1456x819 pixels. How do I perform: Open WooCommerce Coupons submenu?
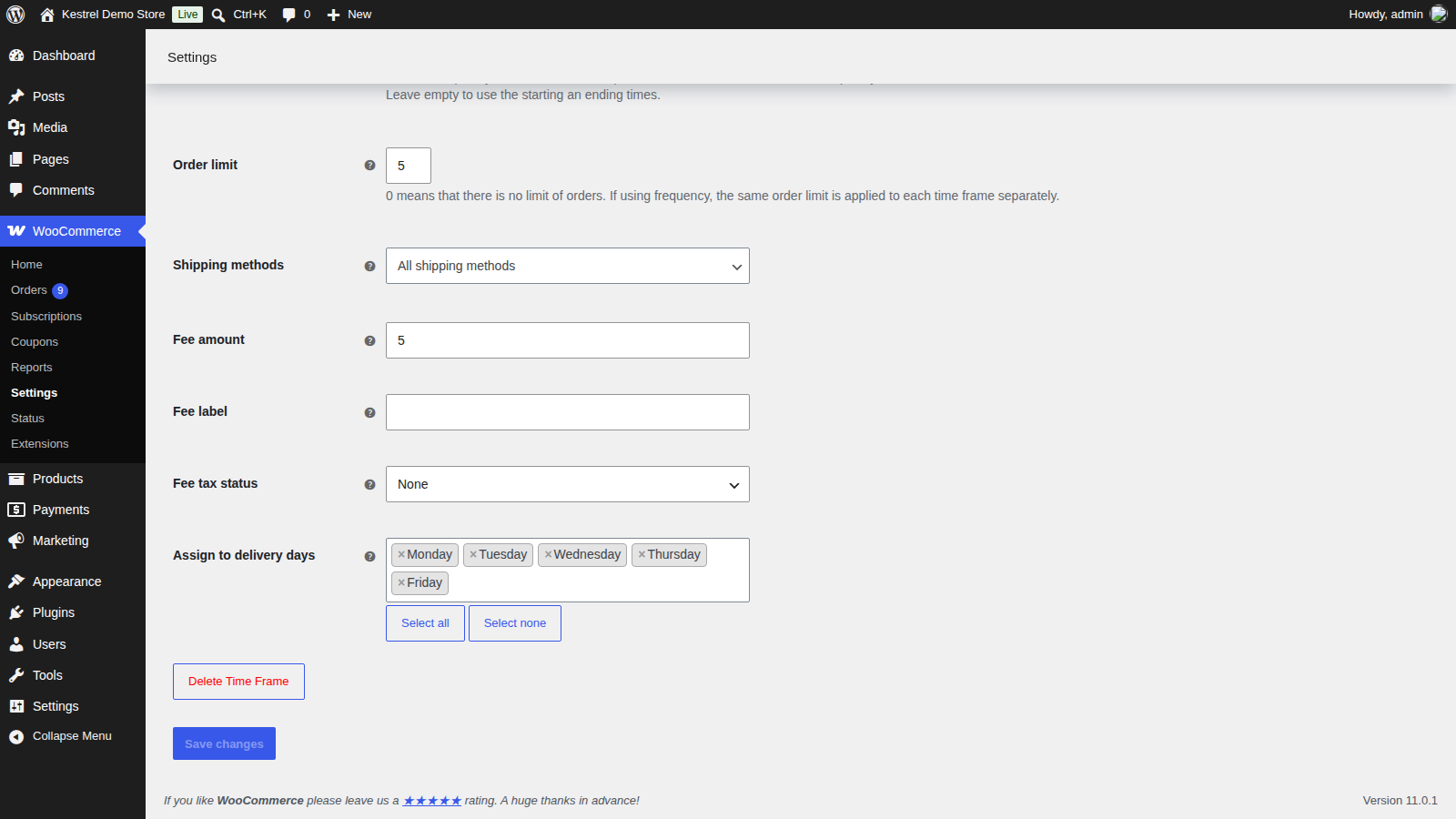(35, 342)
